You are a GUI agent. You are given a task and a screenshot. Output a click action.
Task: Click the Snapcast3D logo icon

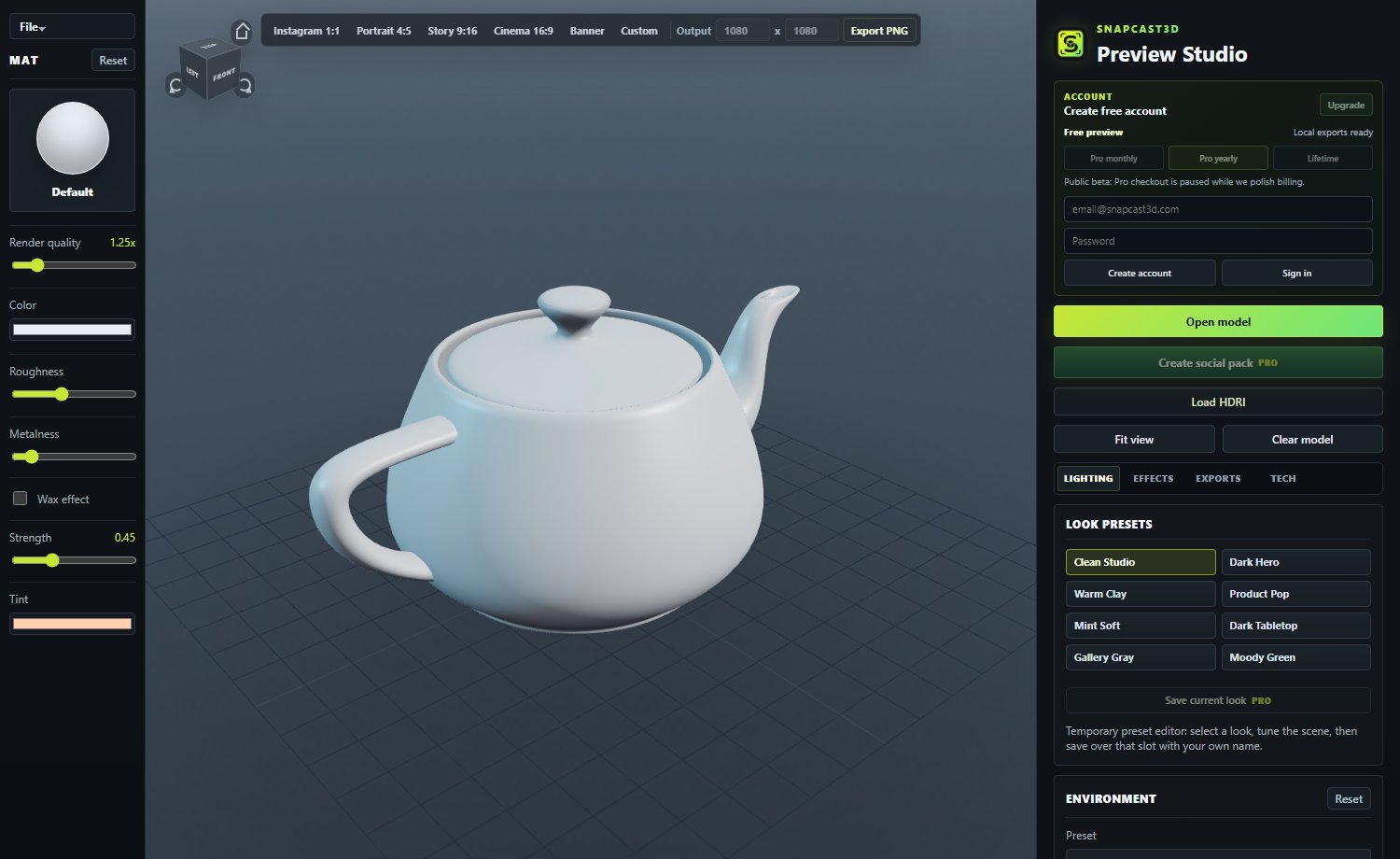click(1071, 43)
